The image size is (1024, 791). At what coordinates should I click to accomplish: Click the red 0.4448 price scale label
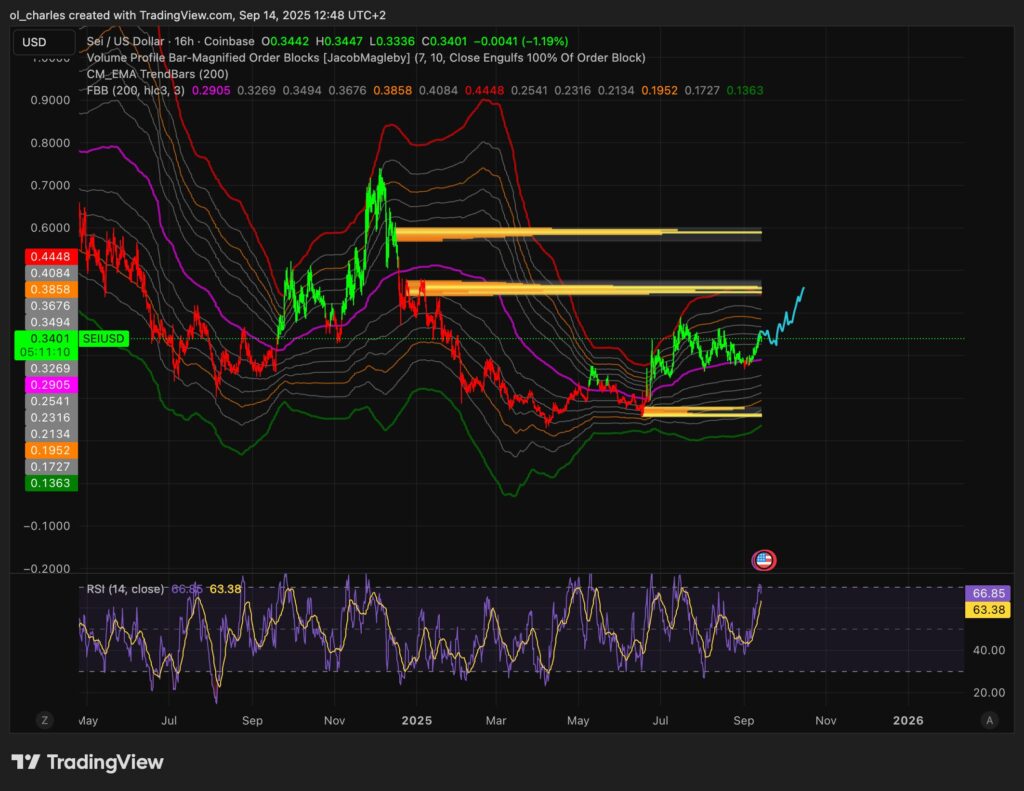tap(46, 256)
